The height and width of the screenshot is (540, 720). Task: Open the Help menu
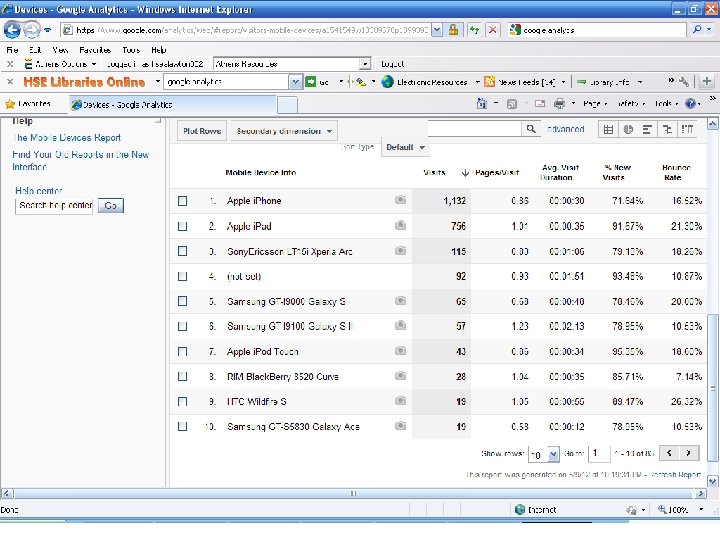coord(158,50)
